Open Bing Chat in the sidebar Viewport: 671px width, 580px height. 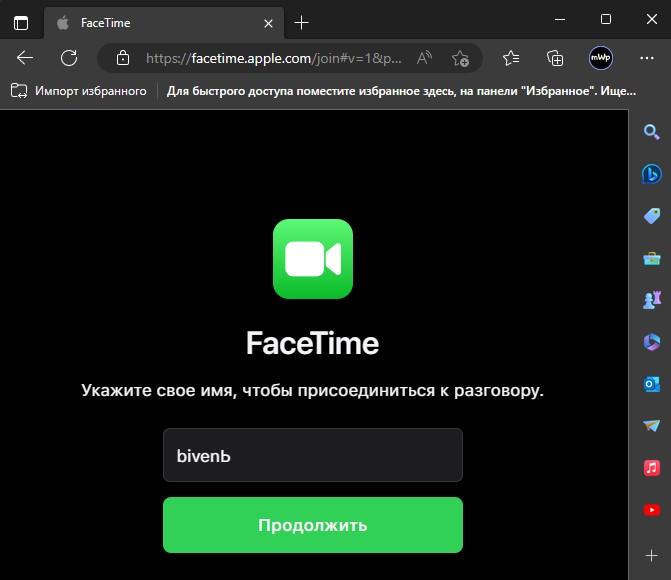coord(651,174)
